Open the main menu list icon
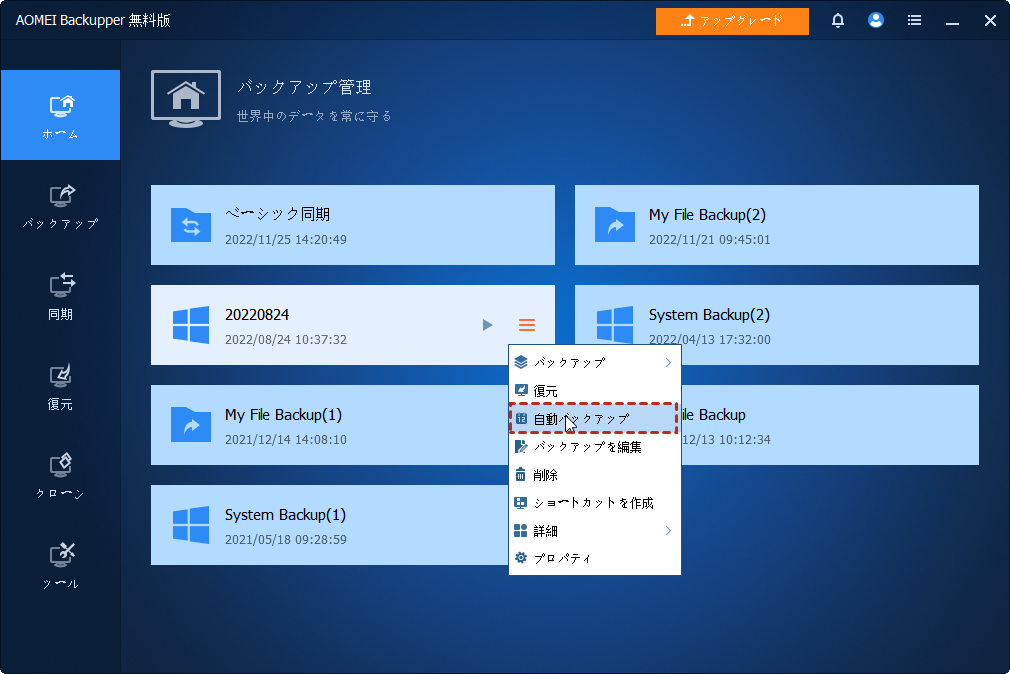Viewport: 1010px width, 674px height. (x=914, y=21)
